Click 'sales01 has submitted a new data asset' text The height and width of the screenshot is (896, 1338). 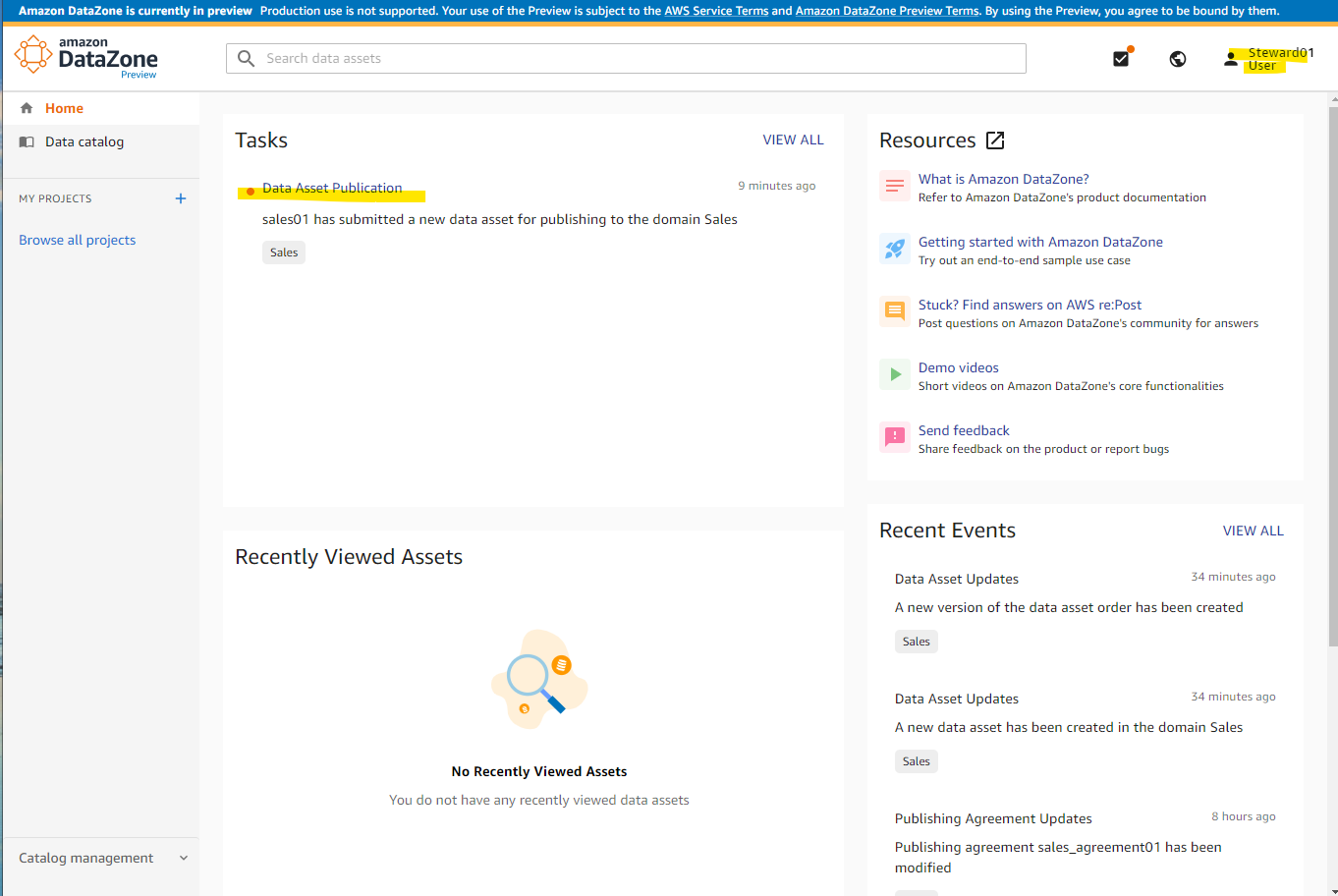pos(499,219)
